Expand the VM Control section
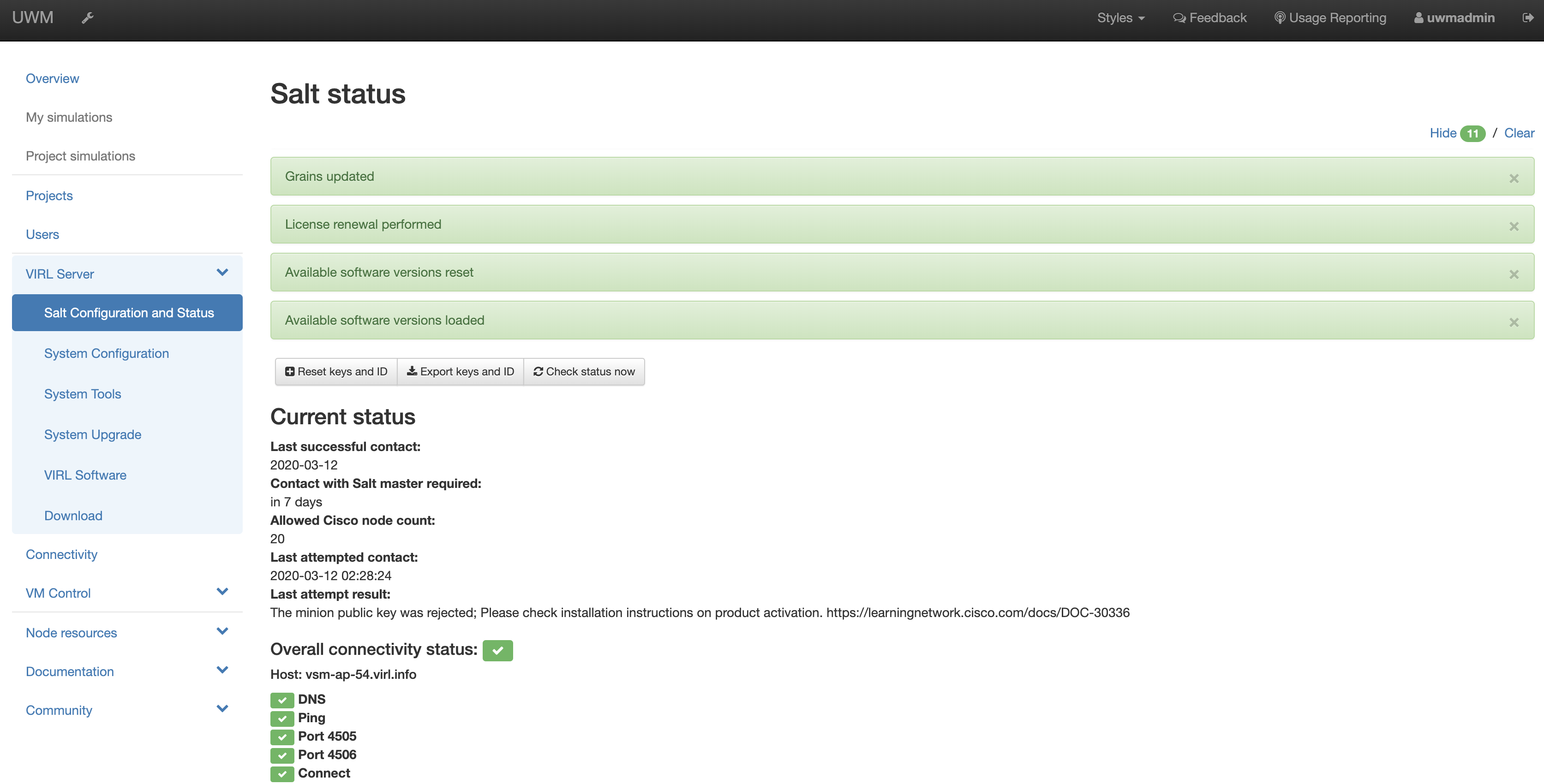The height and width of the screenshot is (784, 1544). pyautogui.click(x=222, y=592)
